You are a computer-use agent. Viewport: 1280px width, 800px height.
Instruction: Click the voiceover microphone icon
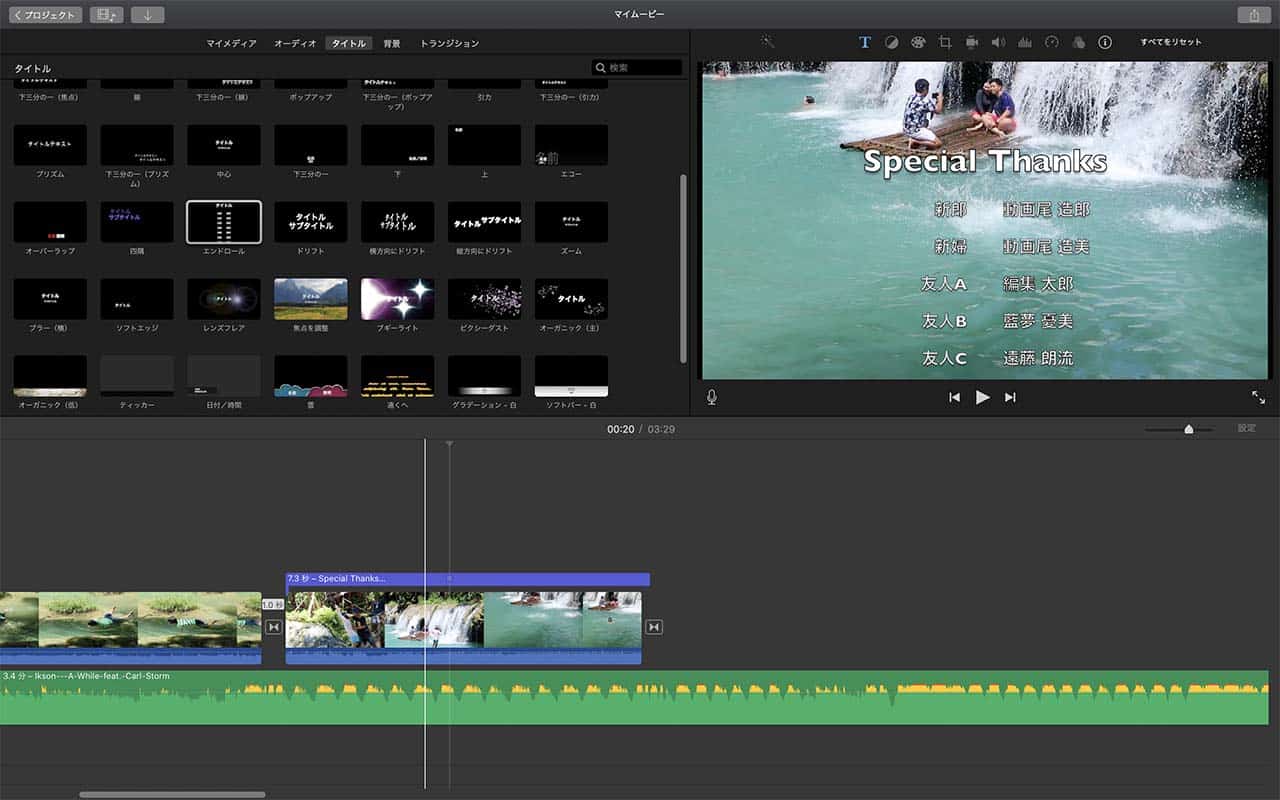[712, 397]
